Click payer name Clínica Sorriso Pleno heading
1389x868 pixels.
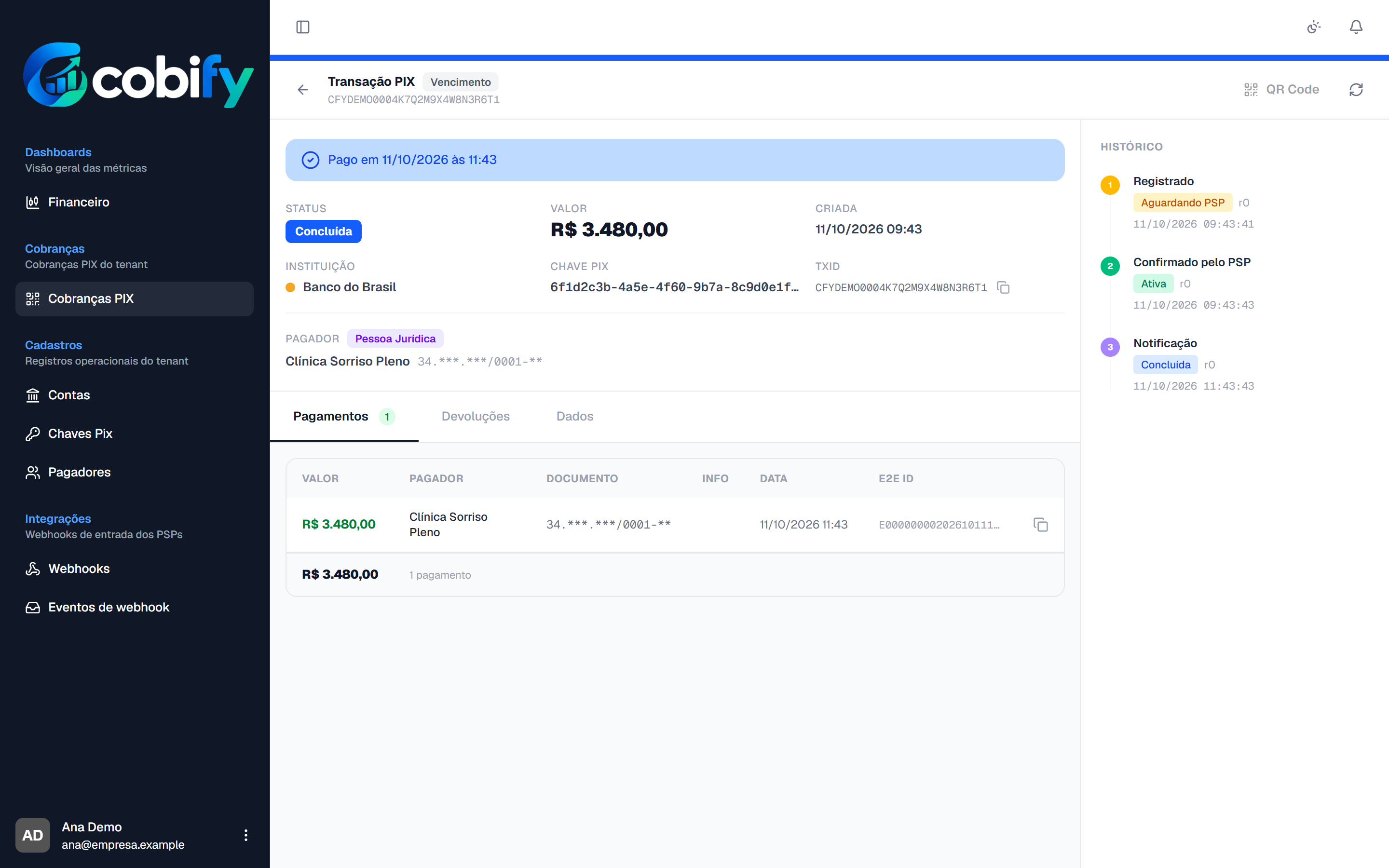click(x=347, y=361)
